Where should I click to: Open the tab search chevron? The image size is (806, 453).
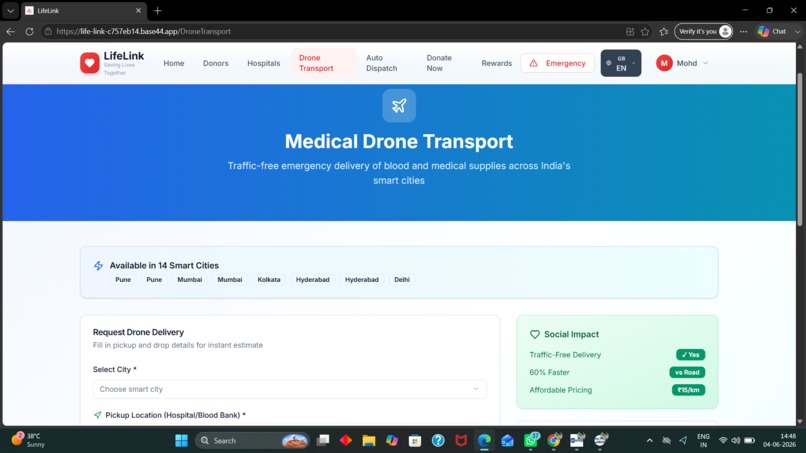click(x=10, y=10)
